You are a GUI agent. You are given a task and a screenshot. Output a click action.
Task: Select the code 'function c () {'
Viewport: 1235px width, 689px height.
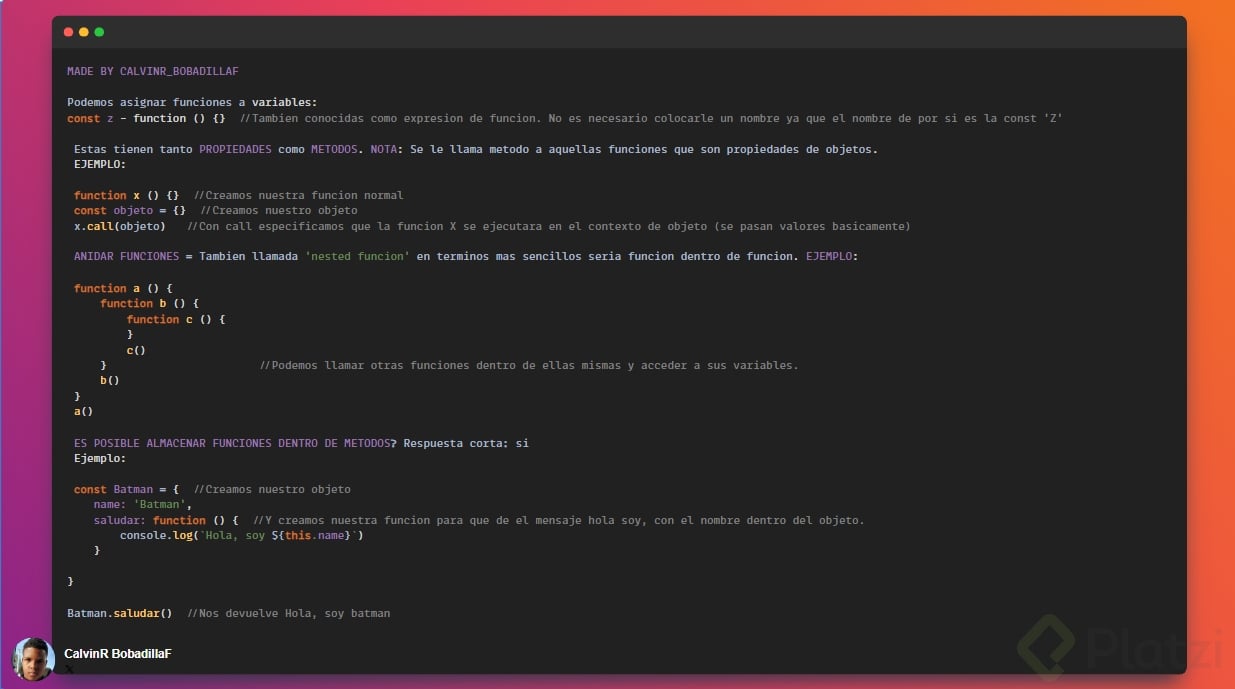click(x=176, y=319)
